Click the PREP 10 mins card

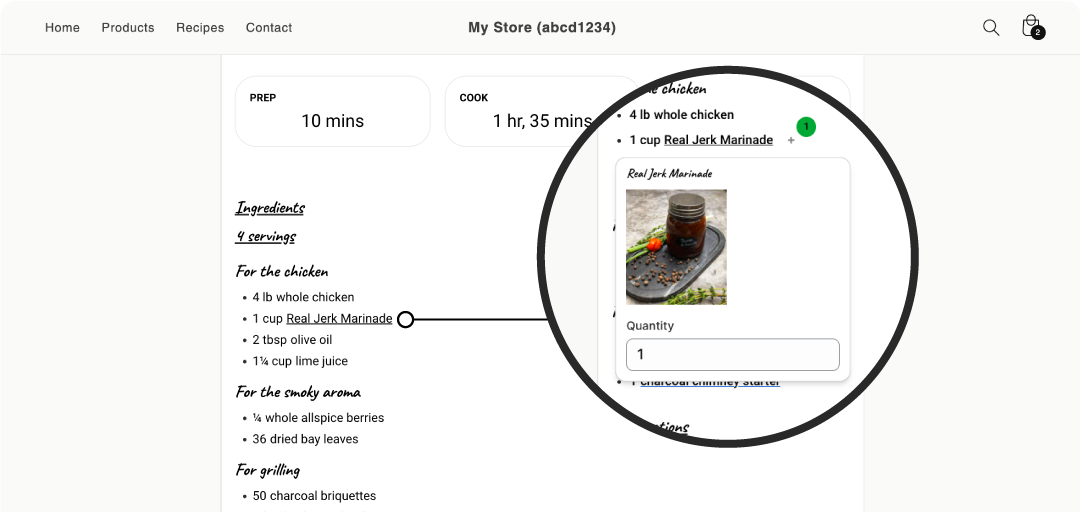coord(333,111)
